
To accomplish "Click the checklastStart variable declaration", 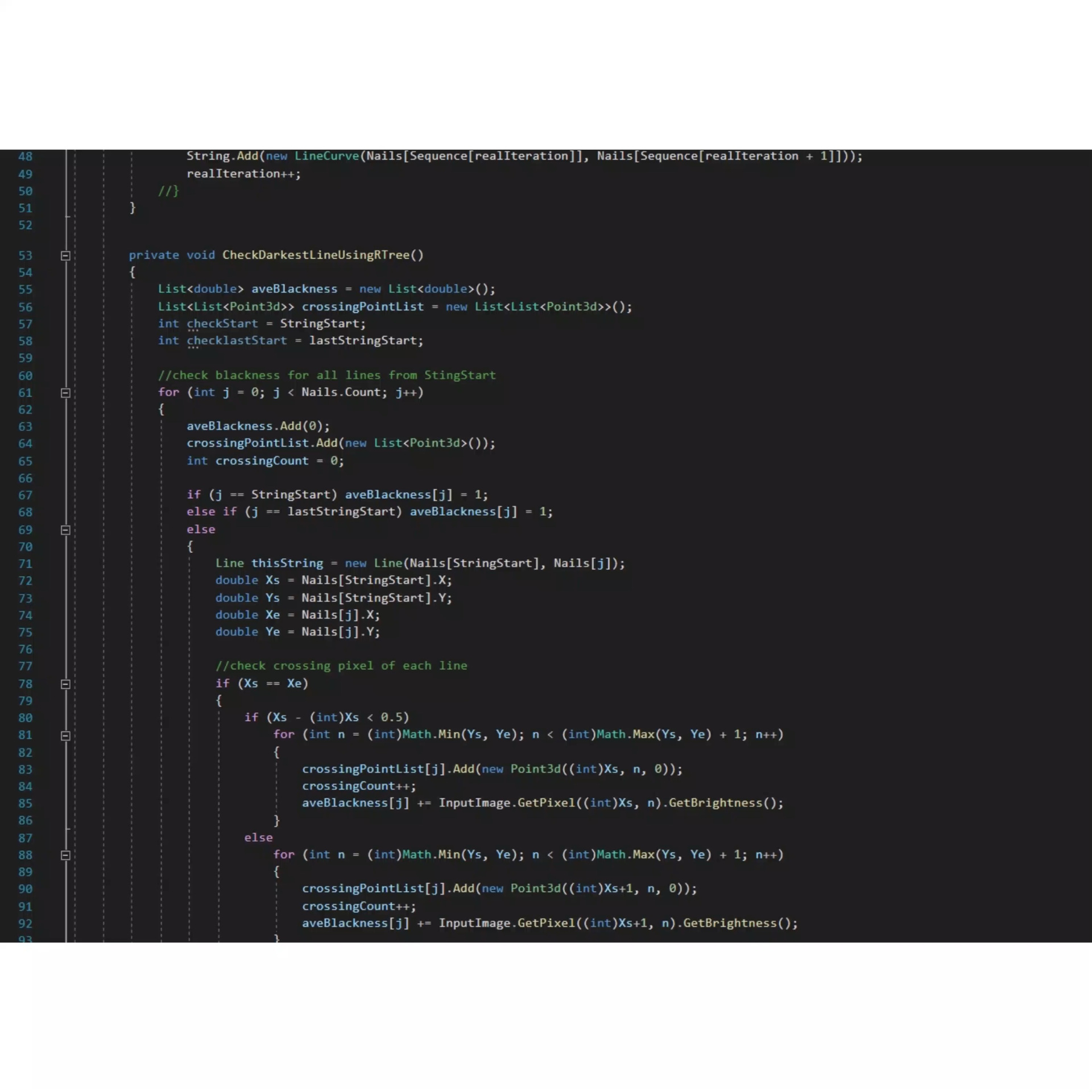I will (237, 341).
